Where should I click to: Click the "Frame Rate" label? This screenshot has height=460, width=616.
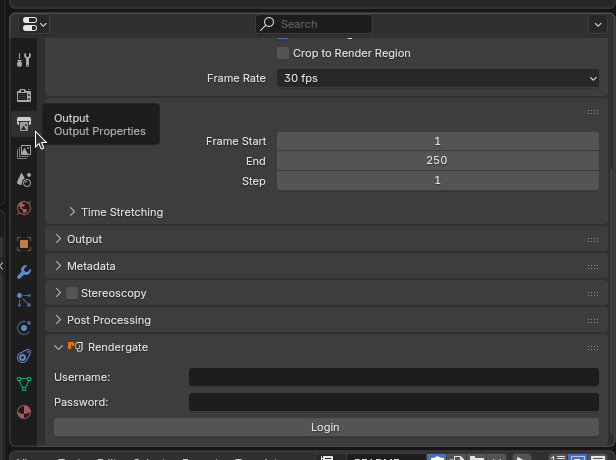[x=236, y=78]
